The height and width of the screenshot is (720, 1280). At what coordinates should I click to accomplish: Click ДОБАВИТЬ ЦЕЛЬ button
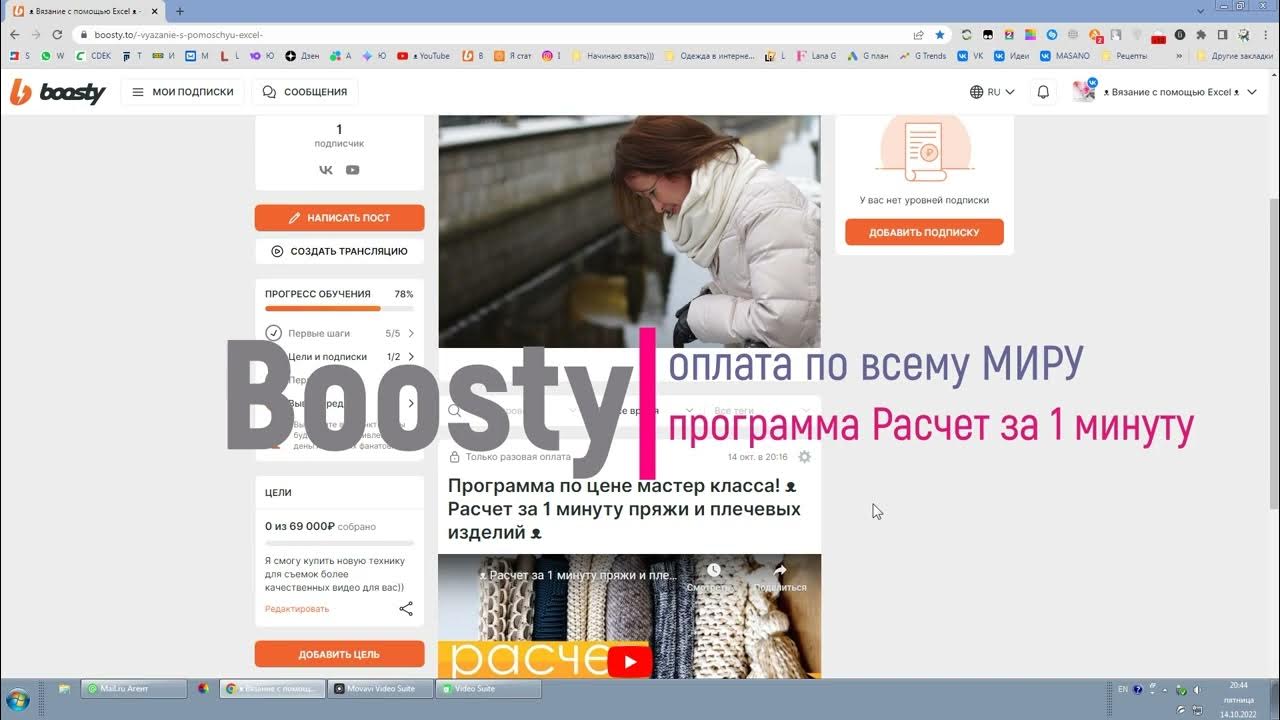pos(340,654)
